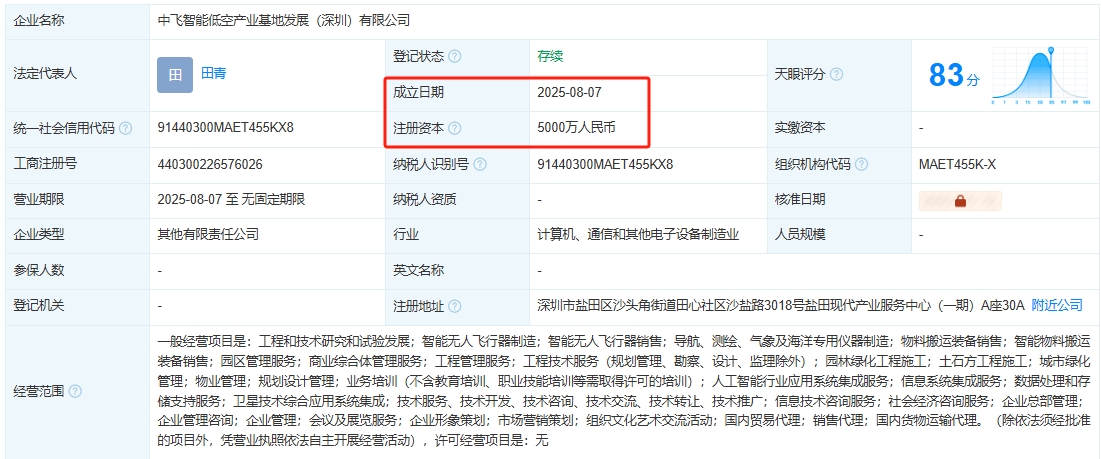Click 工商注册号 value 440300226576026
This screenshot has width=1101, height=459.
211,165
